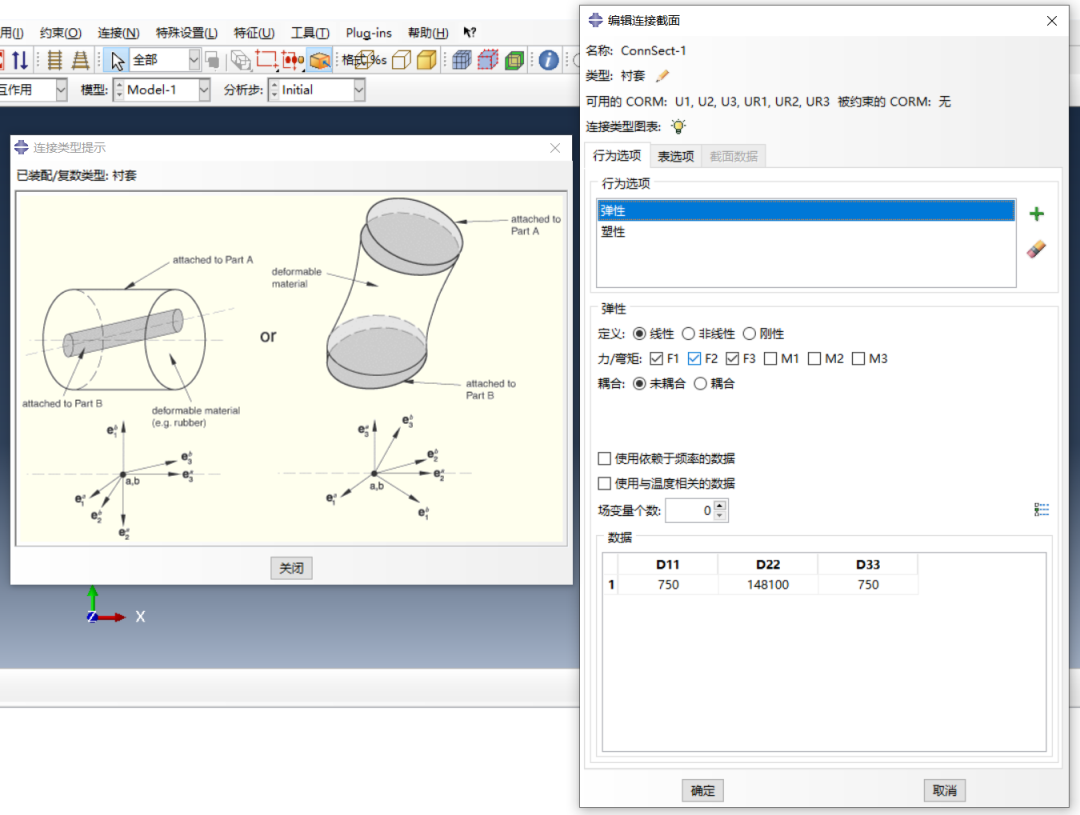Click the up-down arrows toolbar icon
This screenshot has width=1080, height=815.
pos(20,61)
